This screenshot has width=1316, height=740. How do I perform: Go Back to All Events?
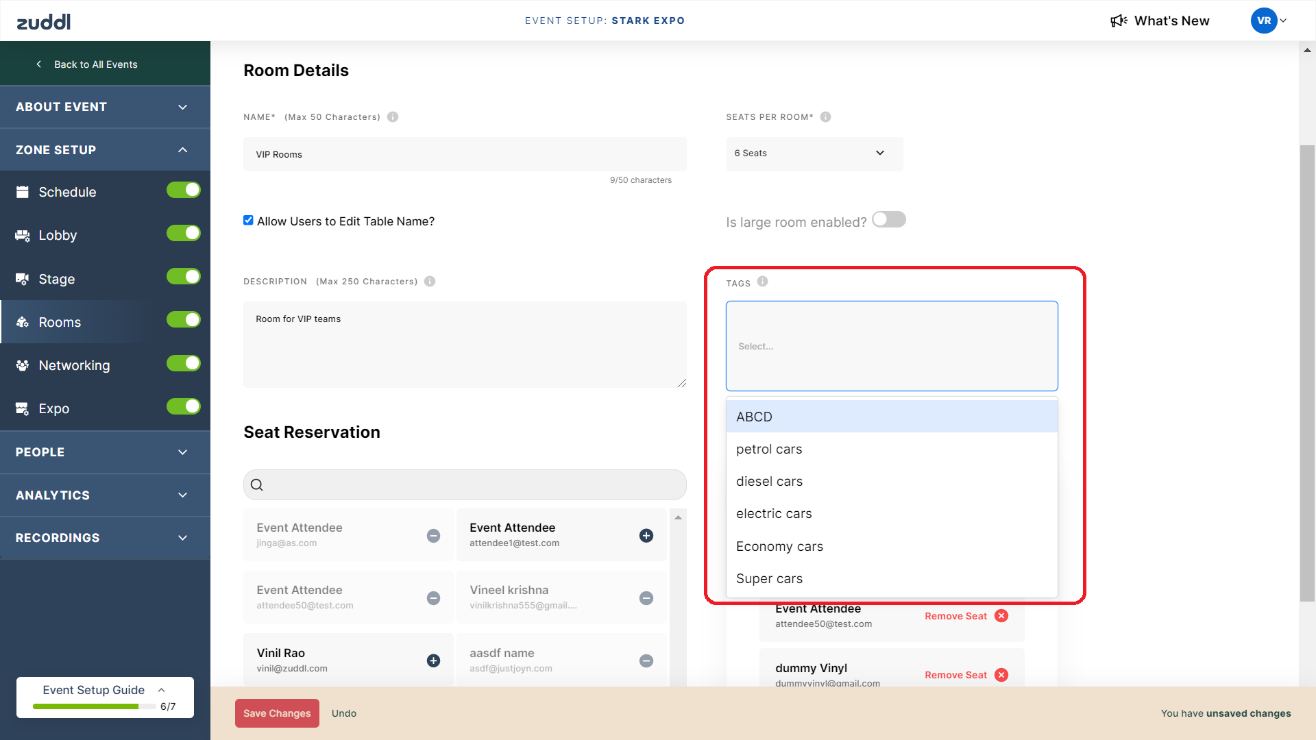tap(95, 64)
